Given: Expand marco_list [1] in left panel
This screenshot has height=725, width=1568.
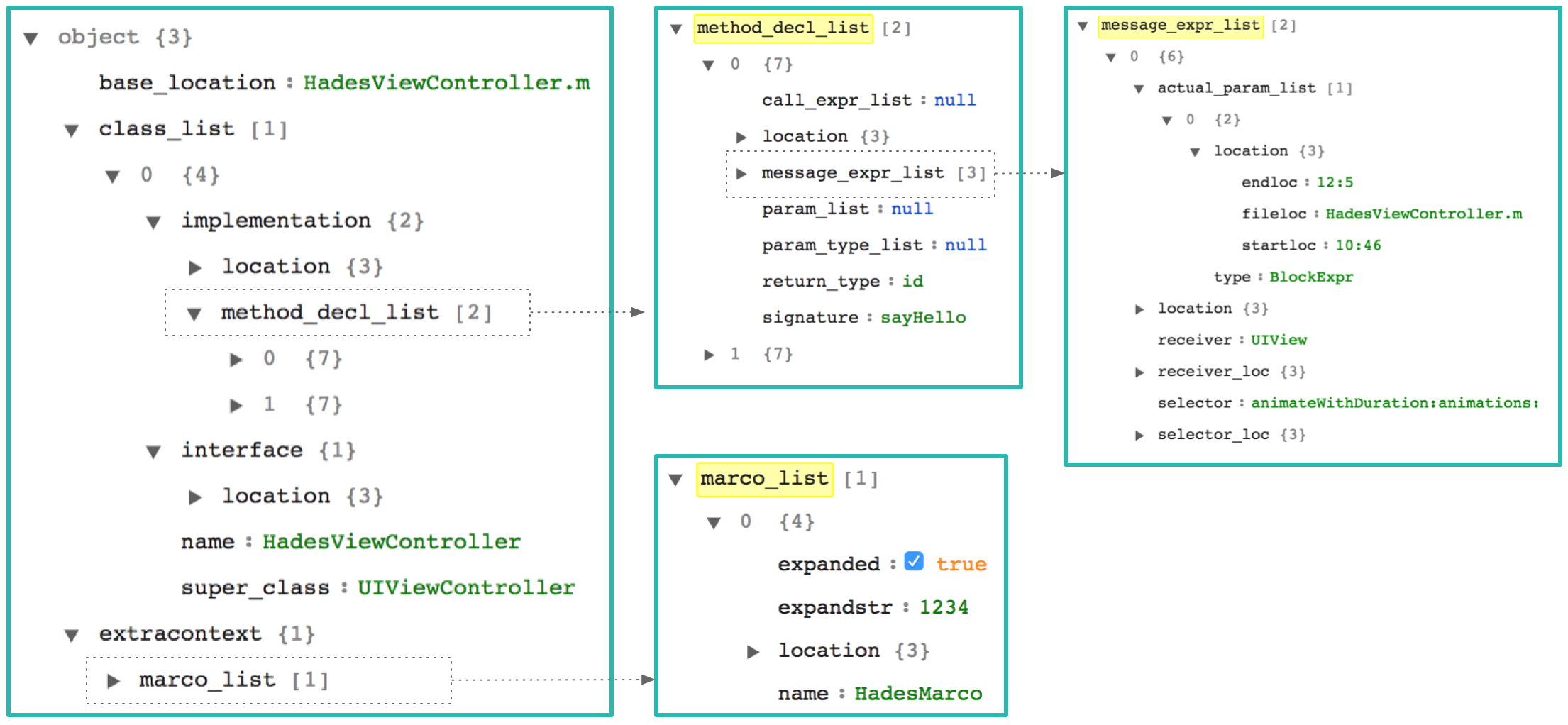Looking at the screenshot, I should 114,681.
